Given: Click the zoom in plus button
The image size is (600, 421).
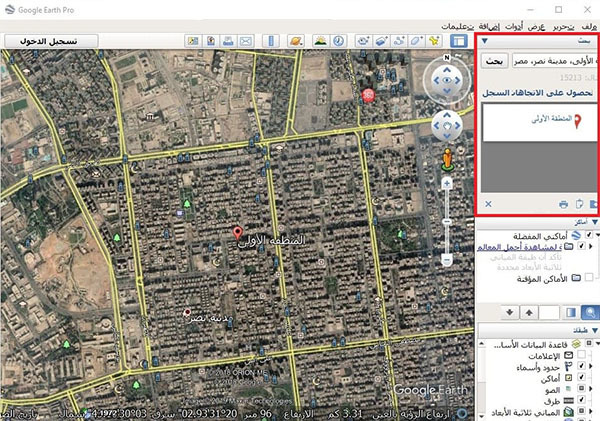Looking at the screenshot, I should tap(447, 184).
